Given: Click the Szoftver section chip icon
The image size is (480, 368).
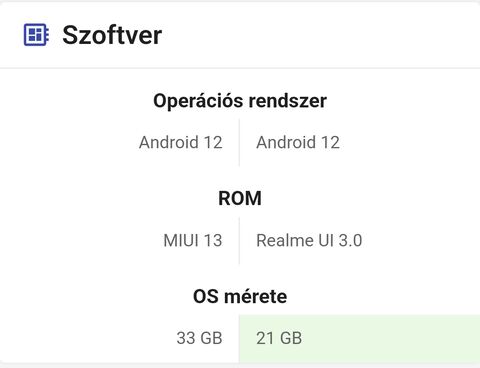Looking at the screenshot, I should (x=36, y=35).
